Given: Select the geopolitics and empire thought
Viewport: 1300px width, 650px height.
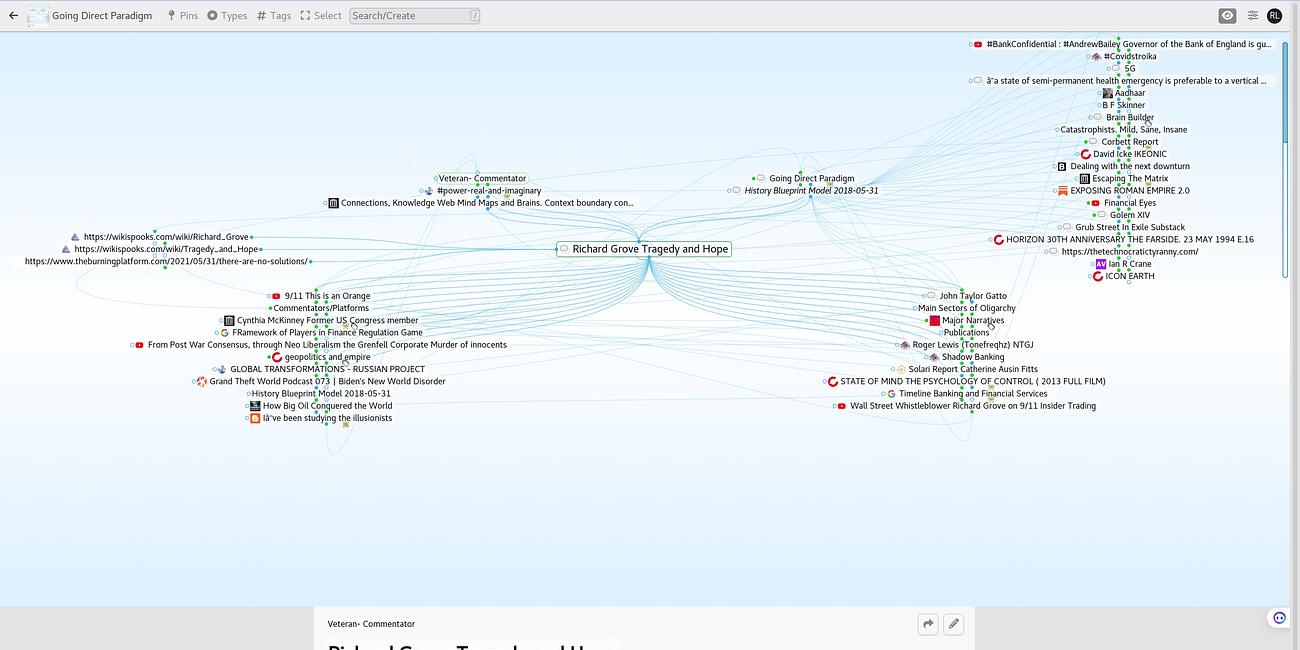Looking at the screenshot, I should click(x=327, y=357).
